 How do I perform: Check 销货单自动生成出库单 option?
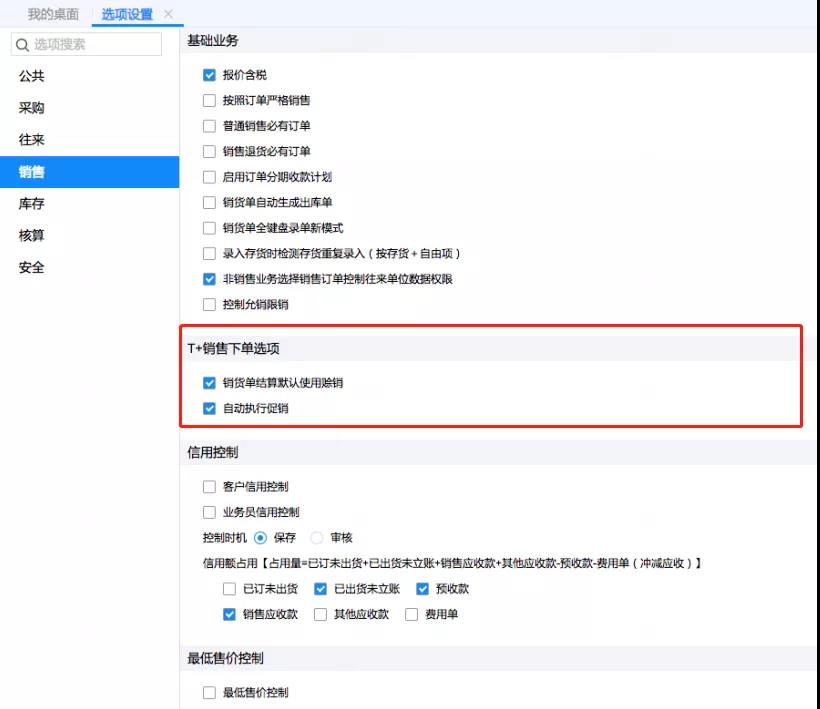209,202
